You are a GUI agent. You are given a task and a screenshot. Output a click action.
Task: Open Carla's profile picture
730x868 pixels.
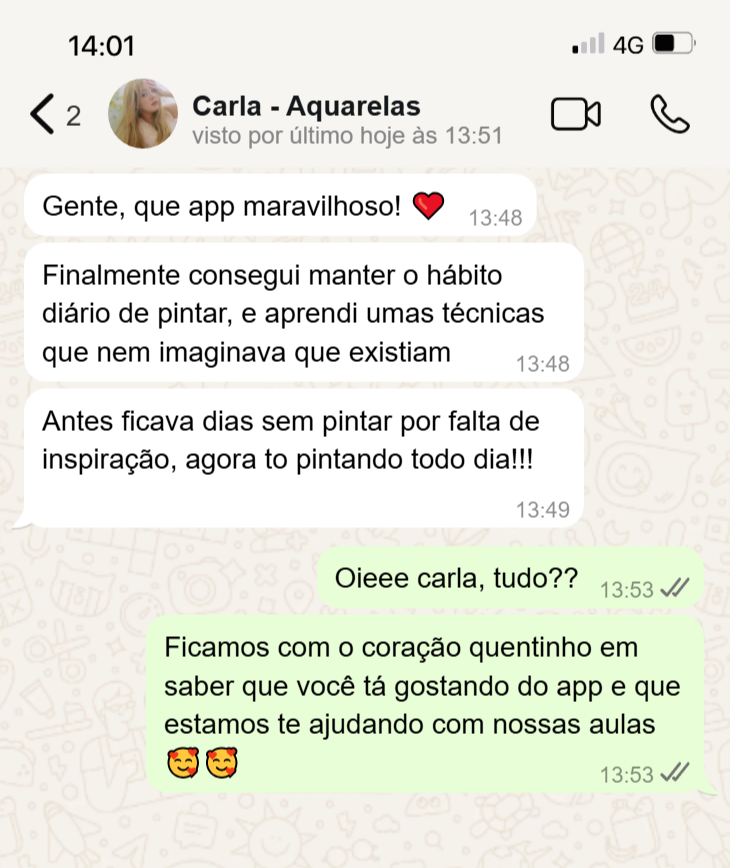[x=143, y=113]
